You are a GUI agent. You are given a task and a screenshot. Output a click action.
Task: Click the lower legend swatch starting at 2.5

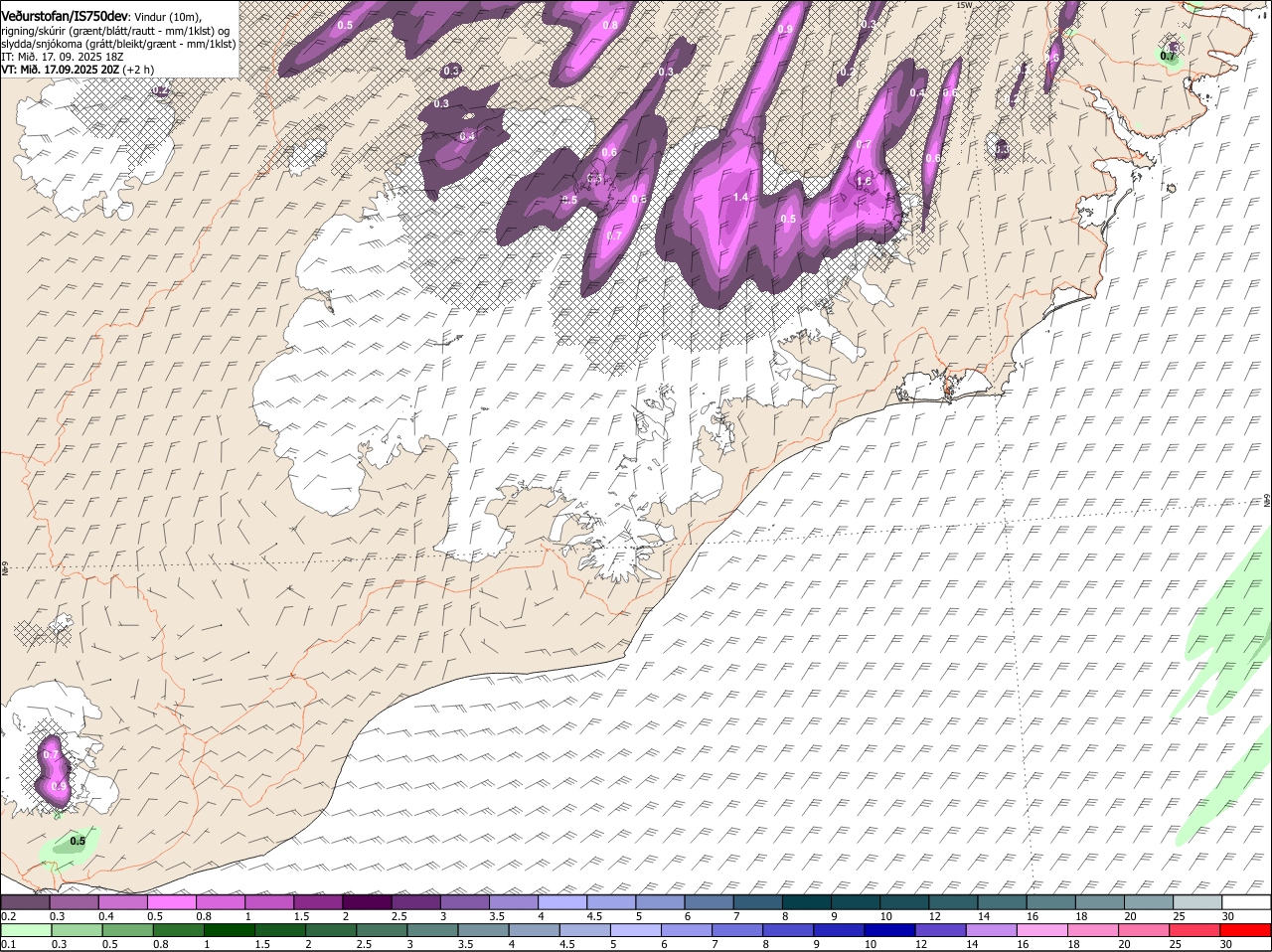[x=381, y=931]
